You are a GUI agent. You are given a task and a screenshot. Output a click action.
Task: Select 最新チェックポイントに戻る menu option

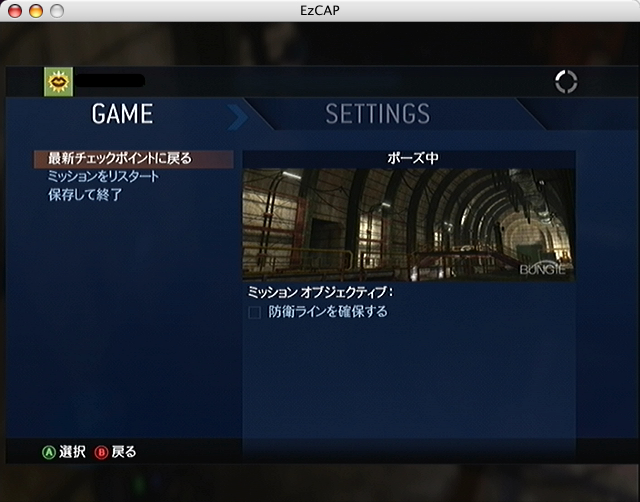coord(133,159)
